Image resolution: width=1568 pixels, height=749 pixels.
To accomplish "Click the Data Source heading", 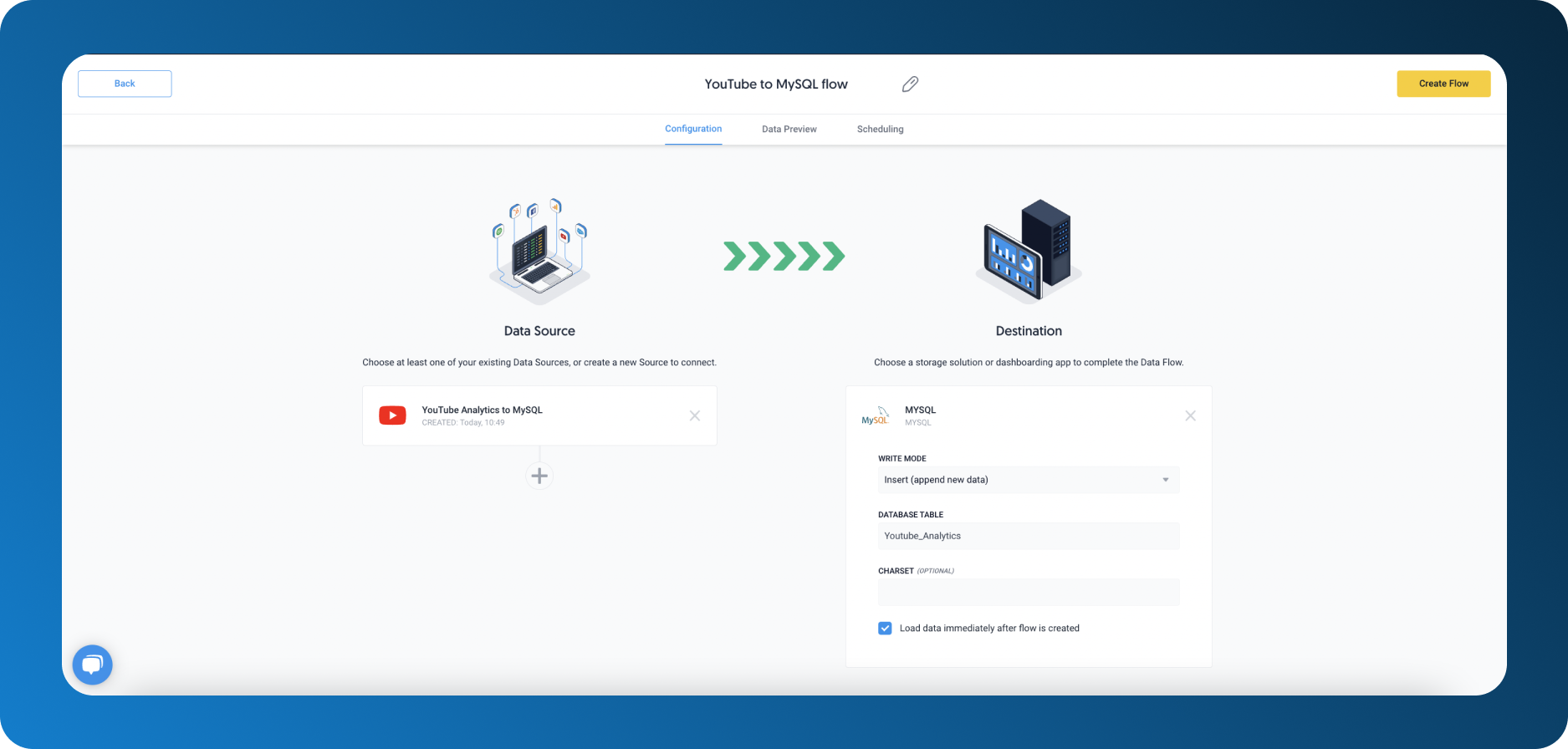I will (x=539, y=331).
